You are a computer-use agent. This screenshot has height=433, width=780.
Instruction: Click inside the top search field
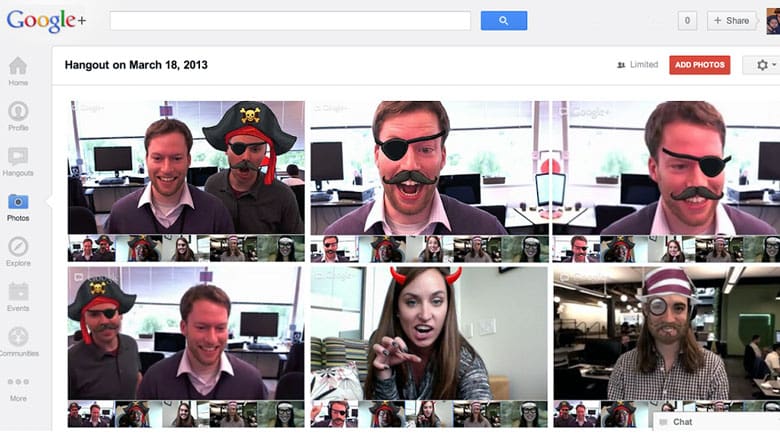[x=290, y=20]
